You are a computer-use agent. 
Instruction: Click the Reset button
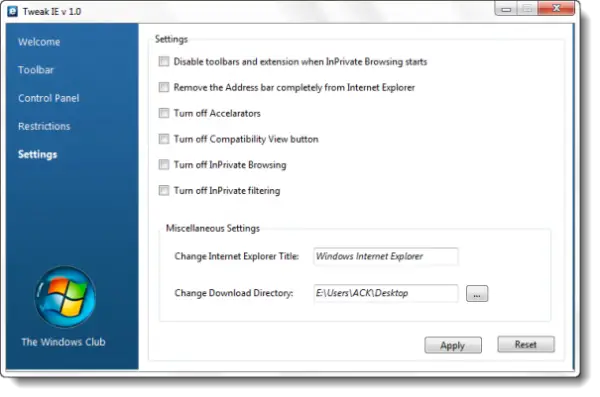pos(526,344)
